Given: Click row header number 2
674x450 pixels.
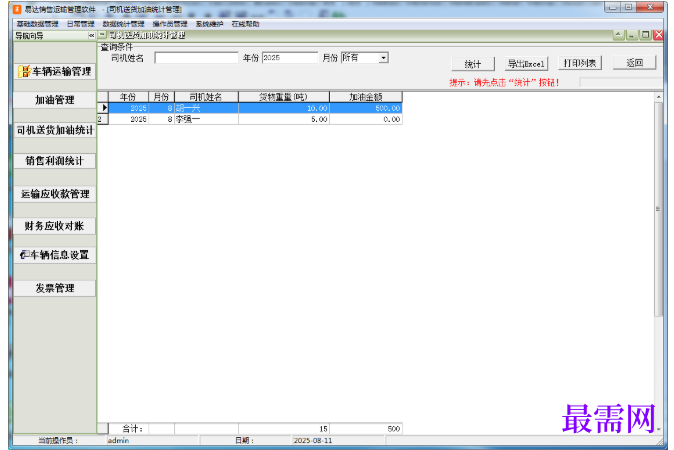Looking at the screenshot, I should 103,119.
